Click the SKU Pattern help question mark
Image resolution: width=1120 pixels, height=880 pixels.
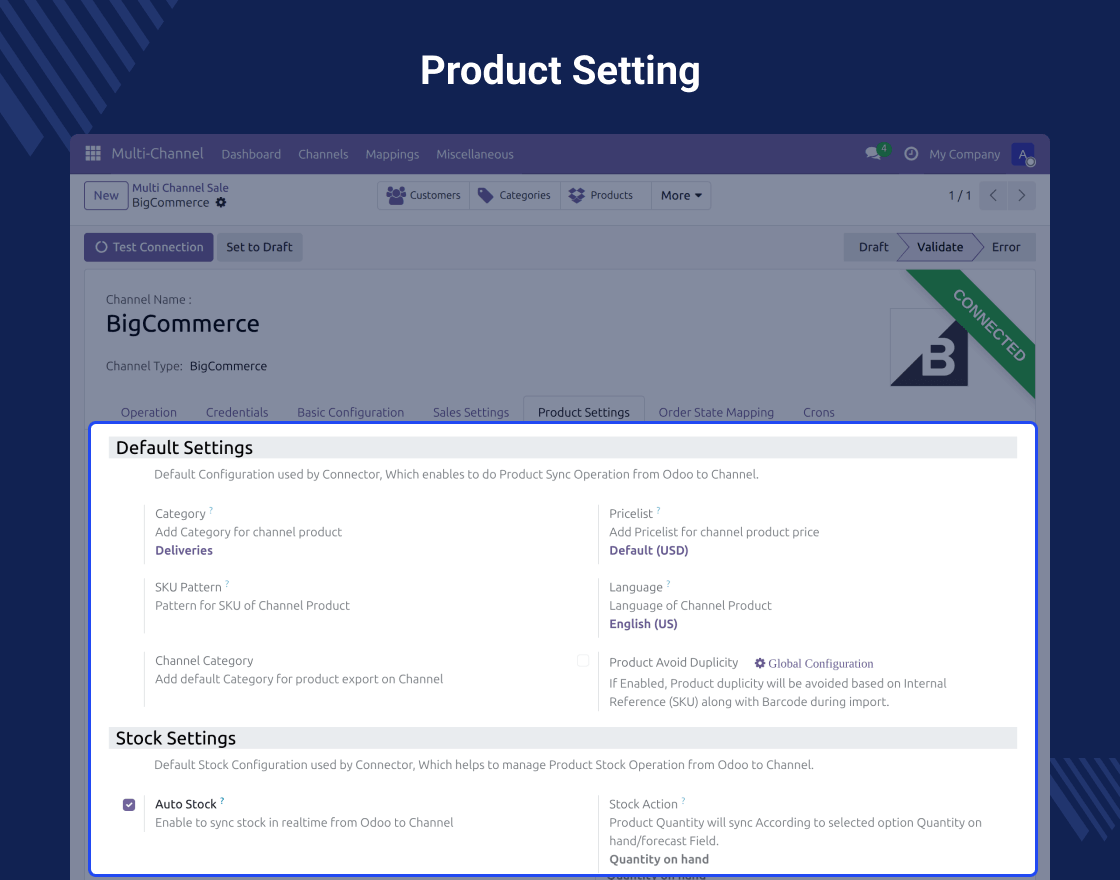coord(227,584)
